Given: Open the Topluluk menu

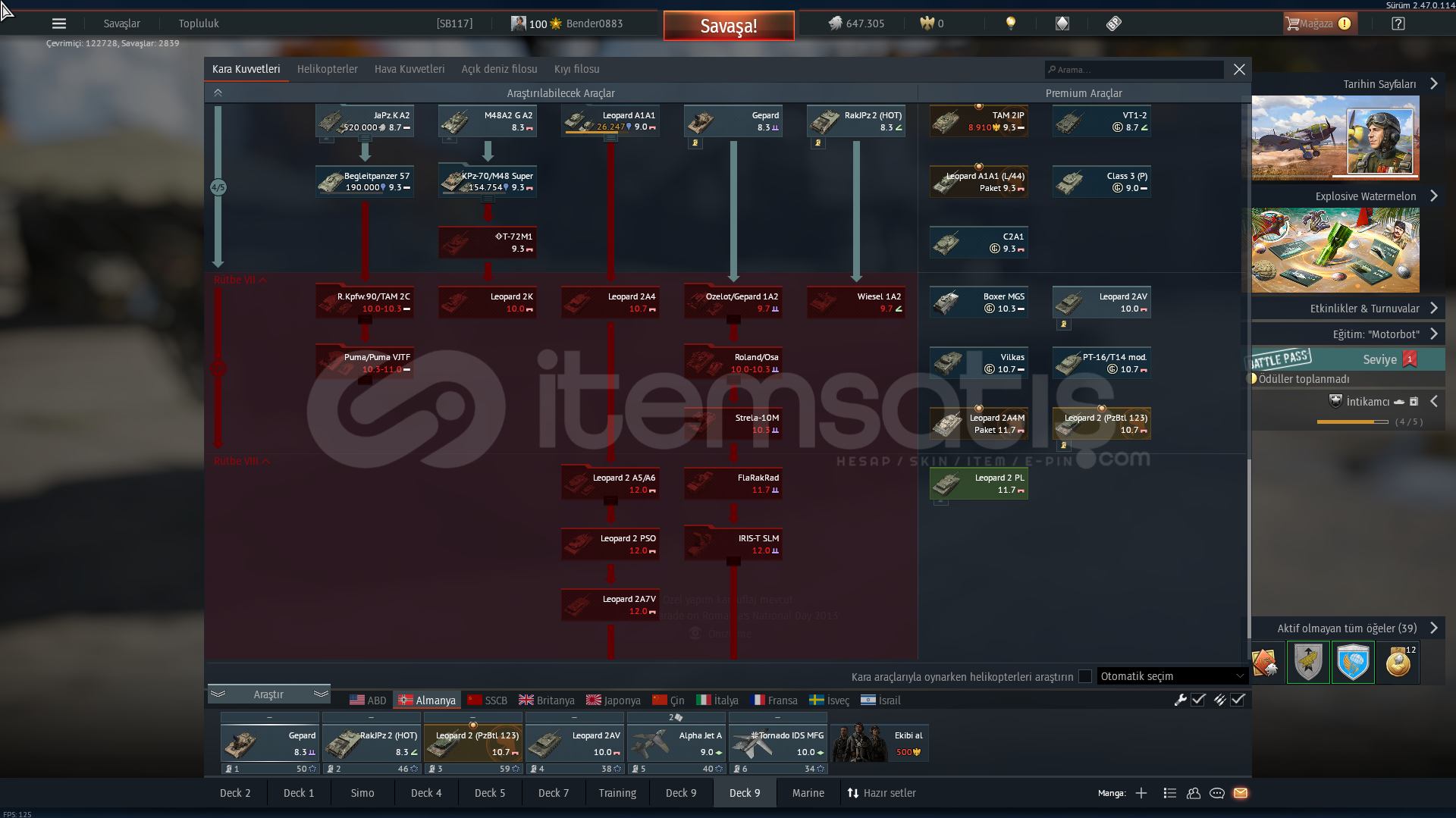Looking at the screenshot, I should (199, 24).
